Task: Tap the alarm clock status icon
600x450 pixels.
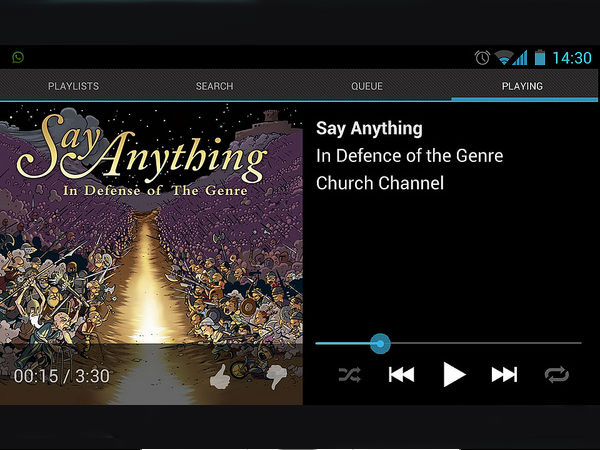Action: [x=482, y=58]
